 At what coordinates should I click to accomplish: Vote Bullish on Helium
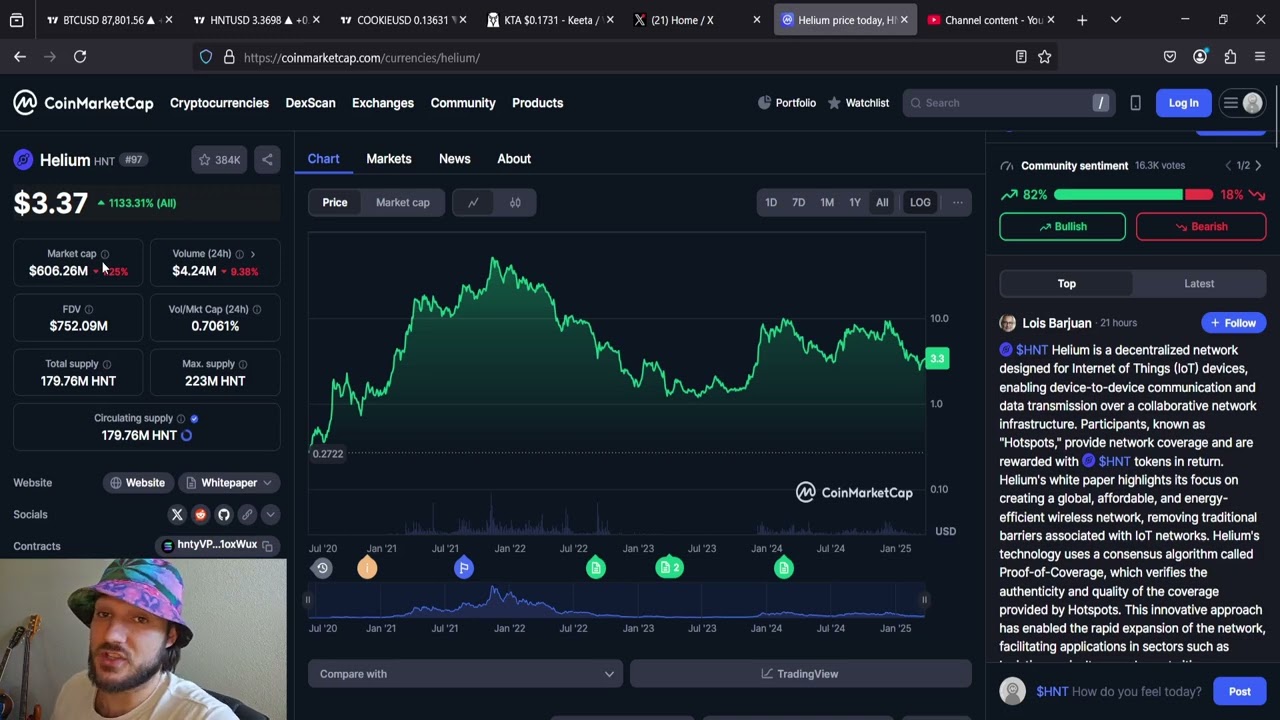pyautogui.click(x=1062, y=227)
